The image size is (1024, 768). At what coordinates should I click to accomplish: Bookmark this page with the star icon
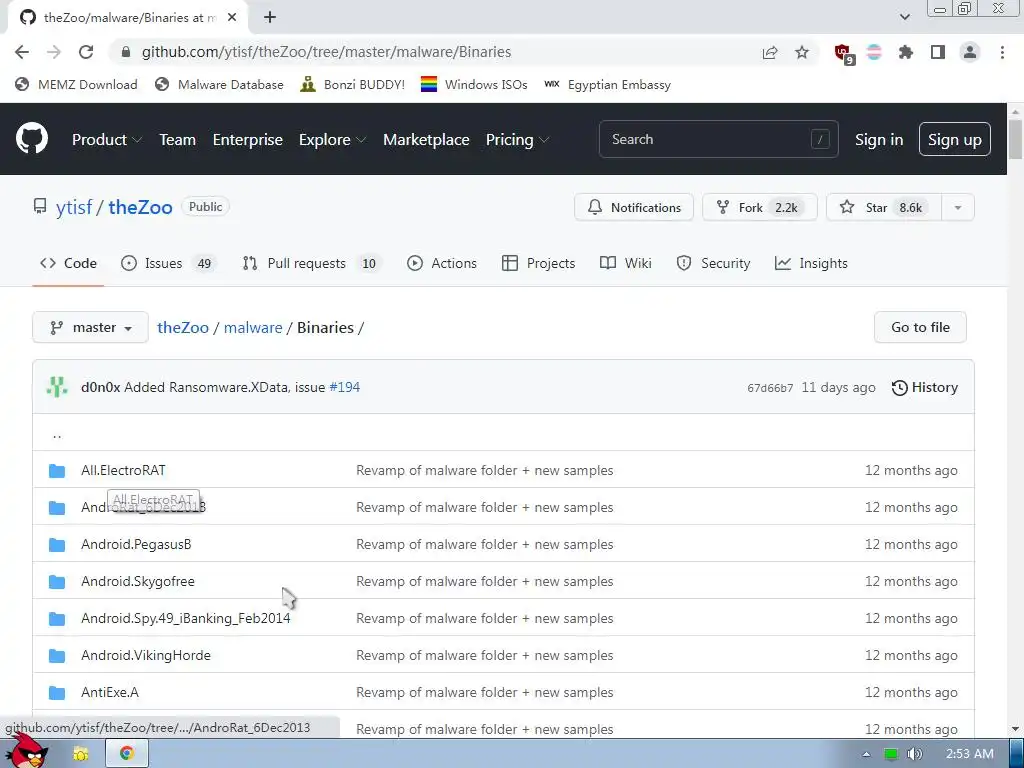pos(802,52)
